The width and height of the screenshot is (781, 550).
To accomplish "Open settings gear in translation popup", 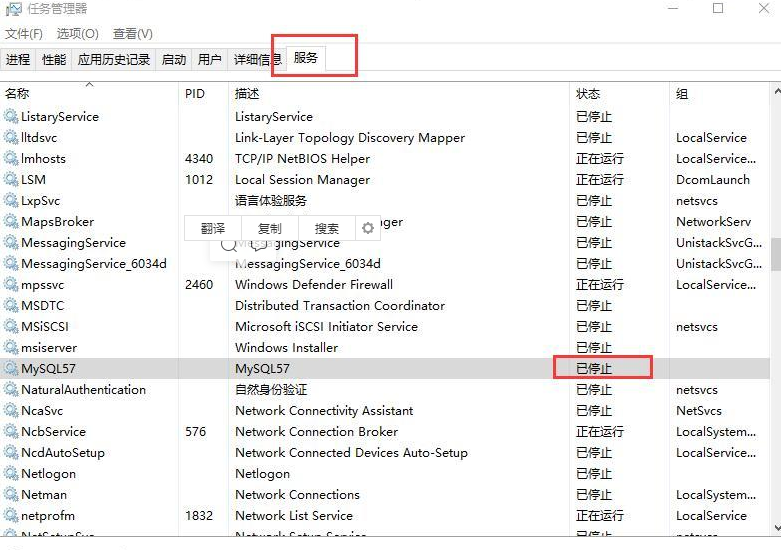I will (368, 228).
